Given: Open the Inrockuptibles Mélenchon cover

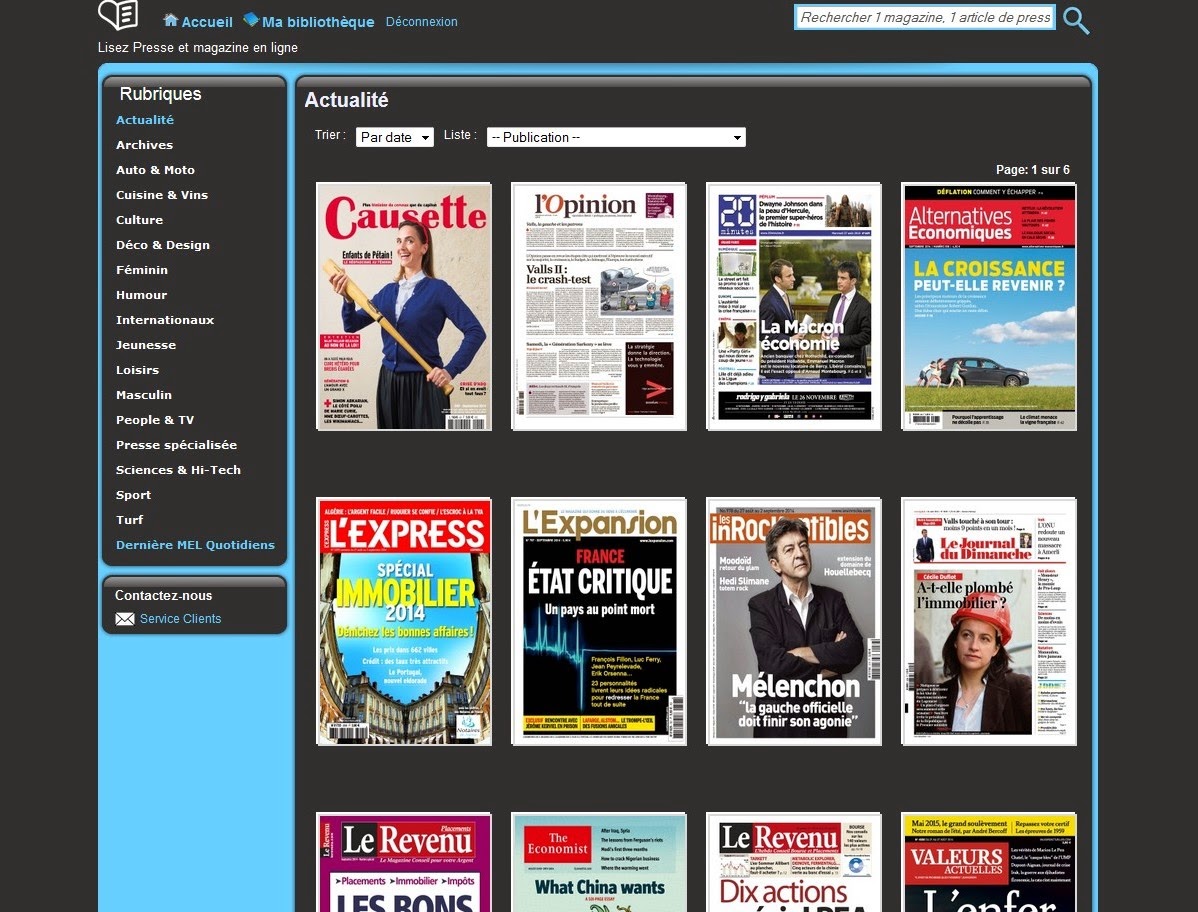Looking at the screenshot, I should [x=794, y=622].
